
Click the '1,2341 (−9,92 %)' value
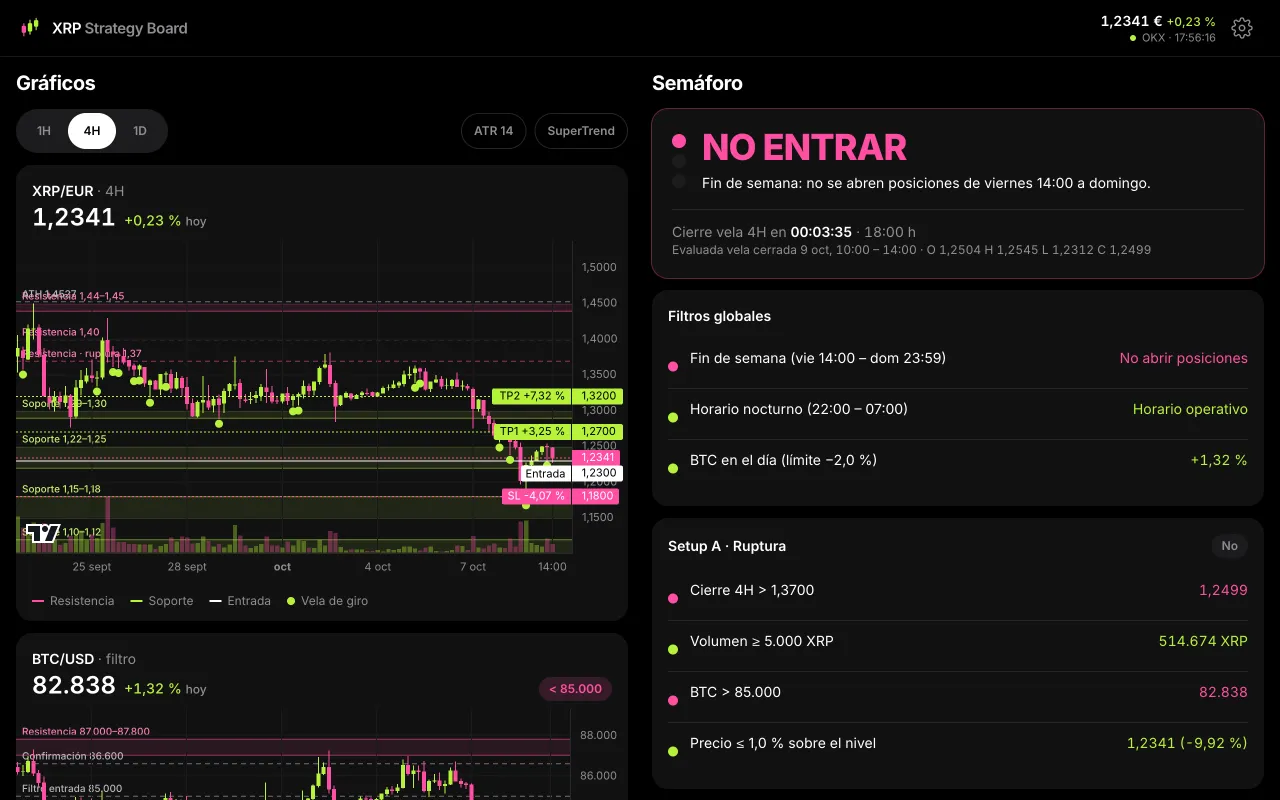[1187, 743]
